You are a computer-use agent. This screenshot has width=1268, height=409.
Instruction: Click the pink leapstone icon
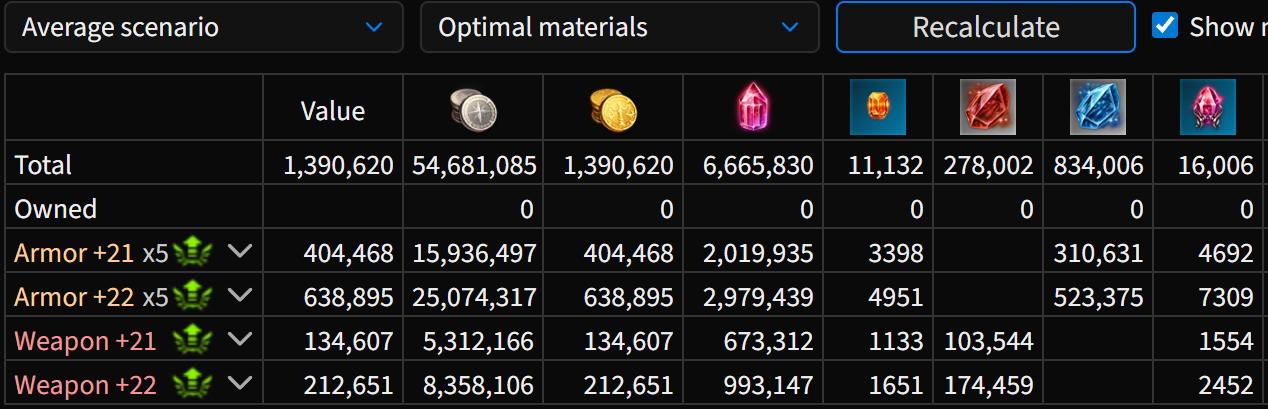pyautogui.click(x=1207, y=107)
